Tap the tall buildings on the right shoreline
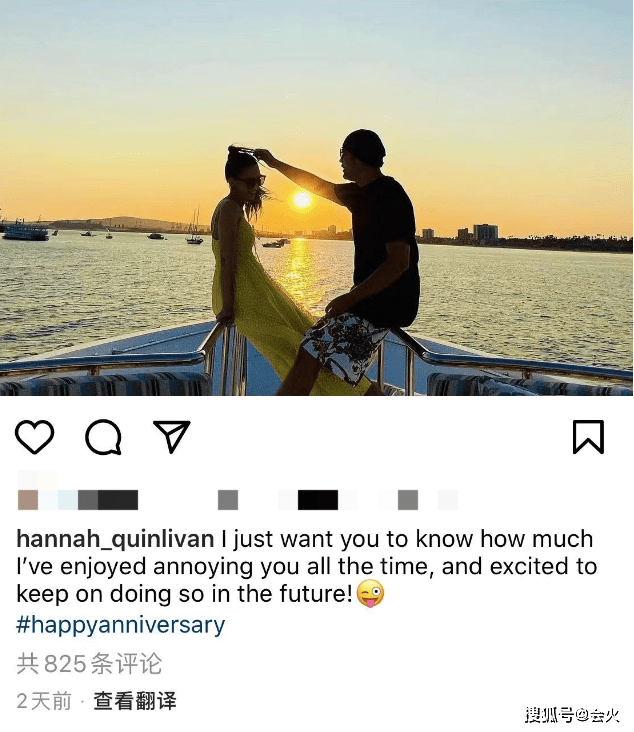Image resolution: width=634 pixels, height=732 pixels. pyautogui.click(x=486, y=232)
